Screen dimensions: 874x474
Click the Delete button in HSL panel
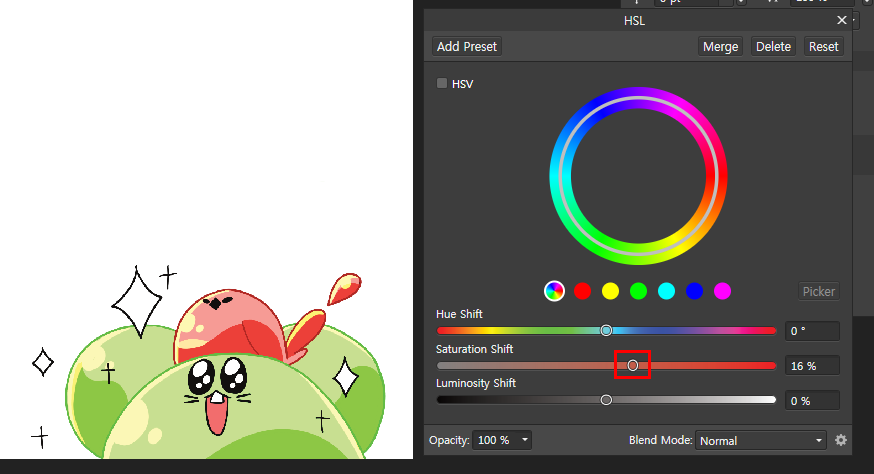pos(773,46)
